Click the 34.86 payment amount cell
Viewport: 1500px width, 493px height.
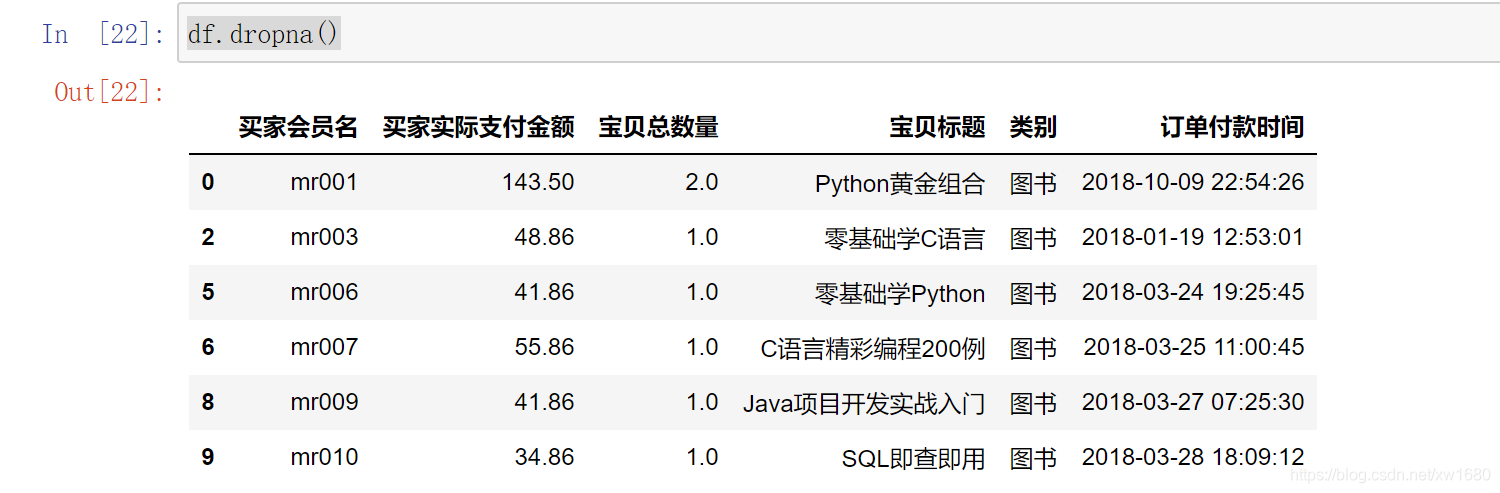tap(545, 457)
